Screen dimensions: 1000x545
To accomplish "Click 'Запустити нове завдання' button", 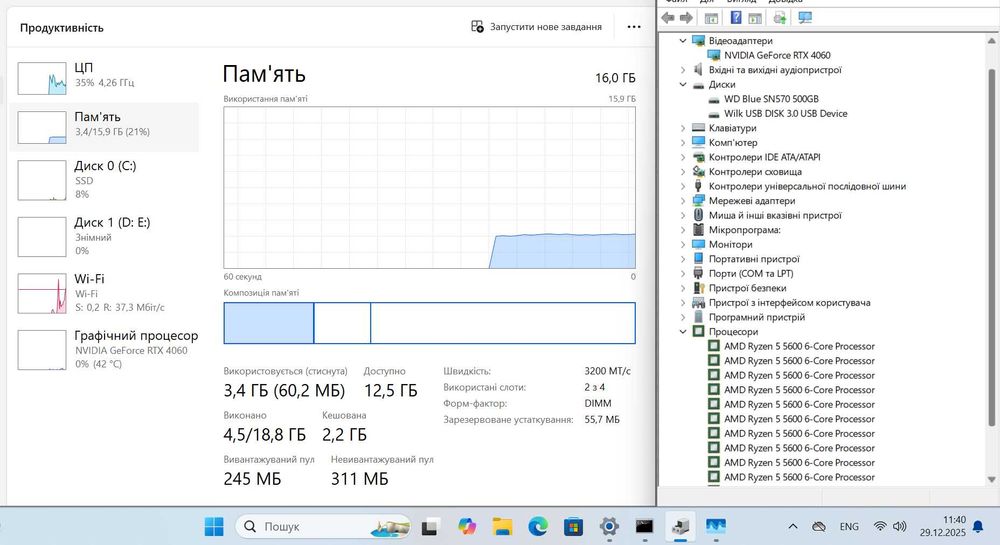I will click(x=536, y=27).
